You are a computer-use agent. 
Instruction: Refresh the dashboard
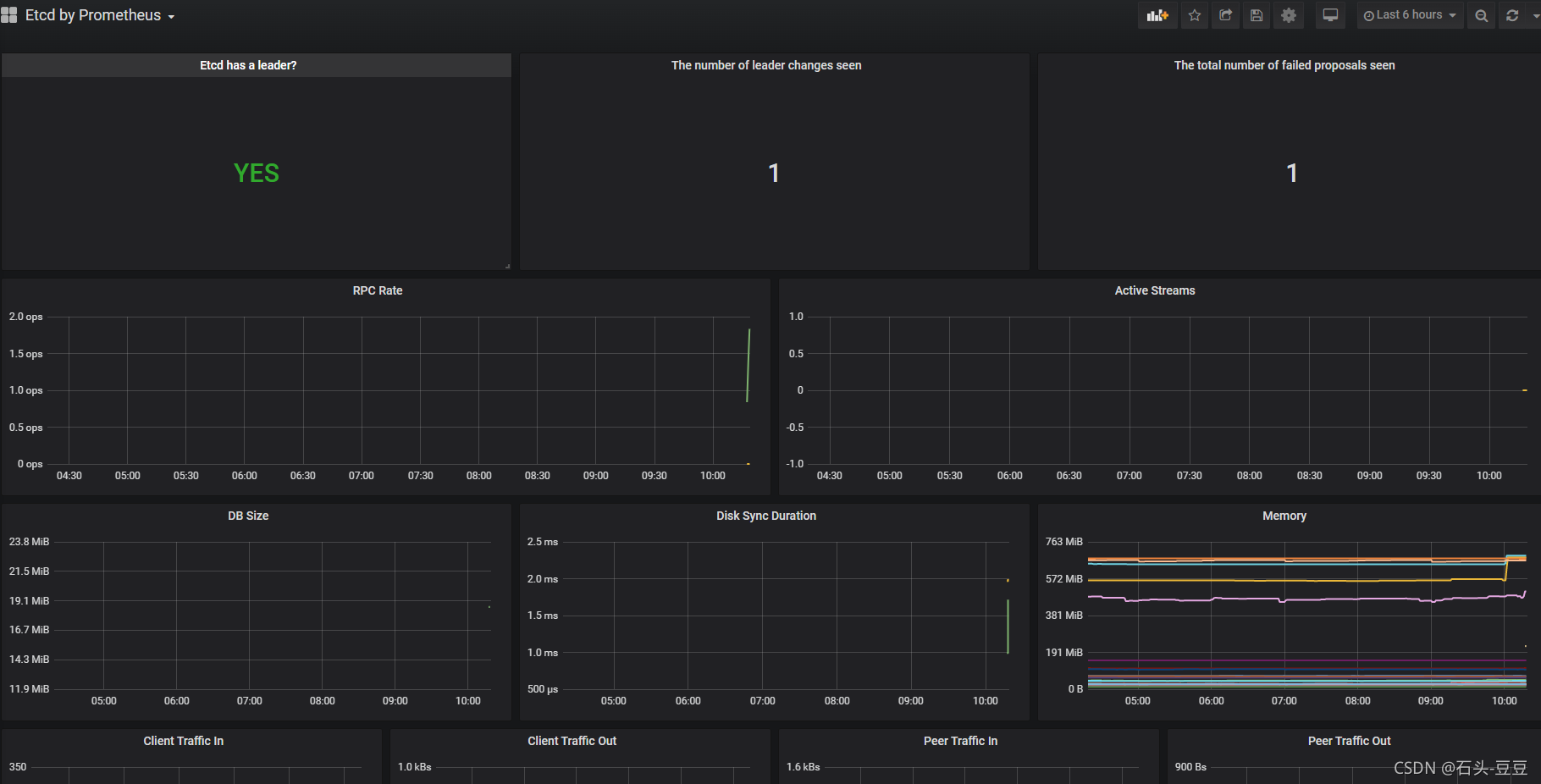click(x=1512, y=15)
